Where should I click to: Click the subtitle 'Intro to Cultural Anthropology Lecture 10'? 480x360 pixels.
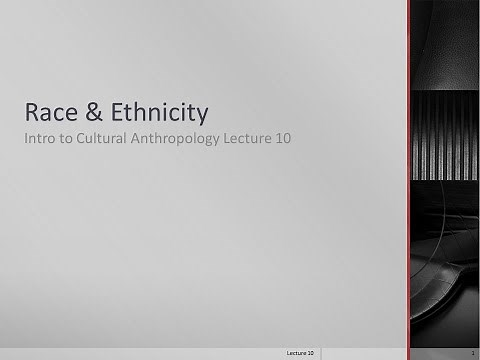(157, 138)
